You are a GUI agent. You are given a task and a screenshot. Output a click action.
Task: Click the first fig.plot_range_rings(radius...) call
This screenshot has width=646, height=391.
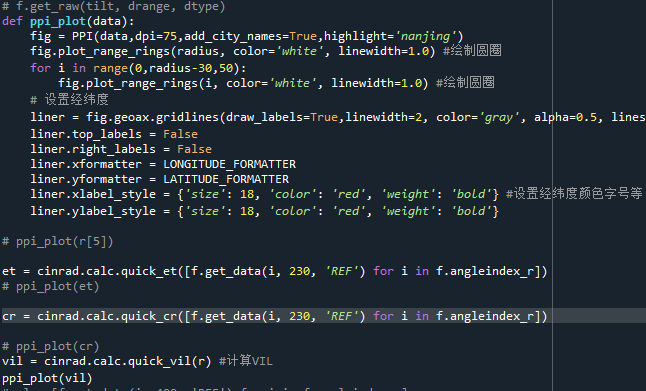[233, 51]
